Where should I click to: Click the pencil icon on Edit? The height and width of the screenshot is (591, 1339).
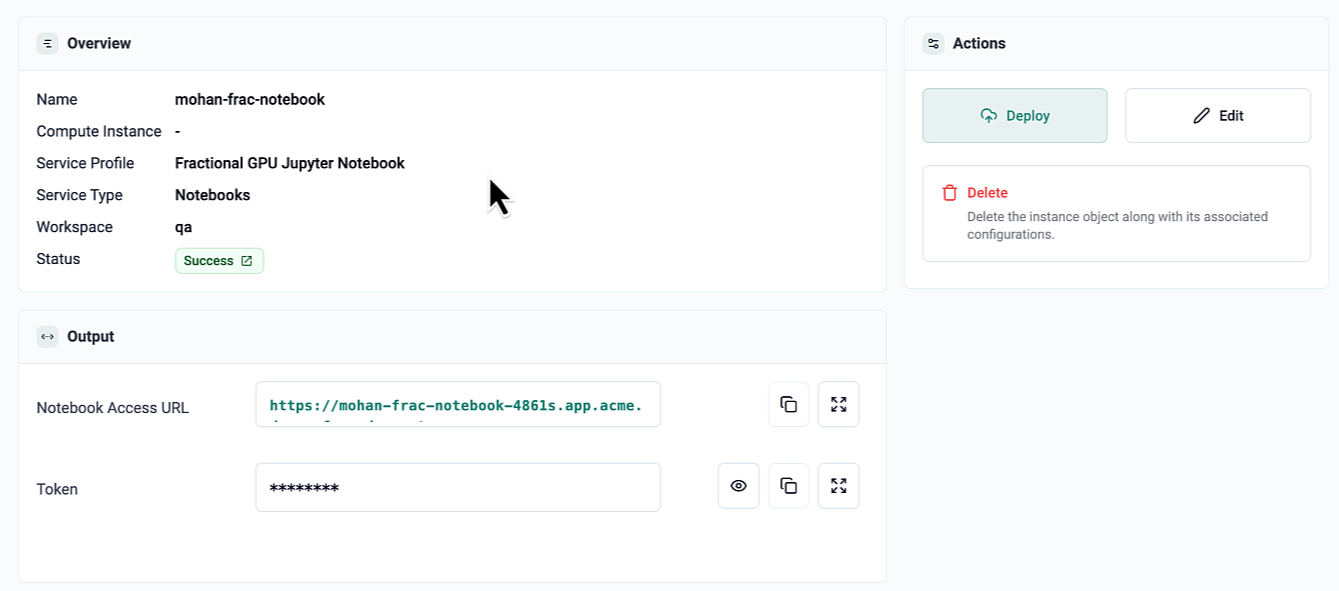[x=1201, y=116]
